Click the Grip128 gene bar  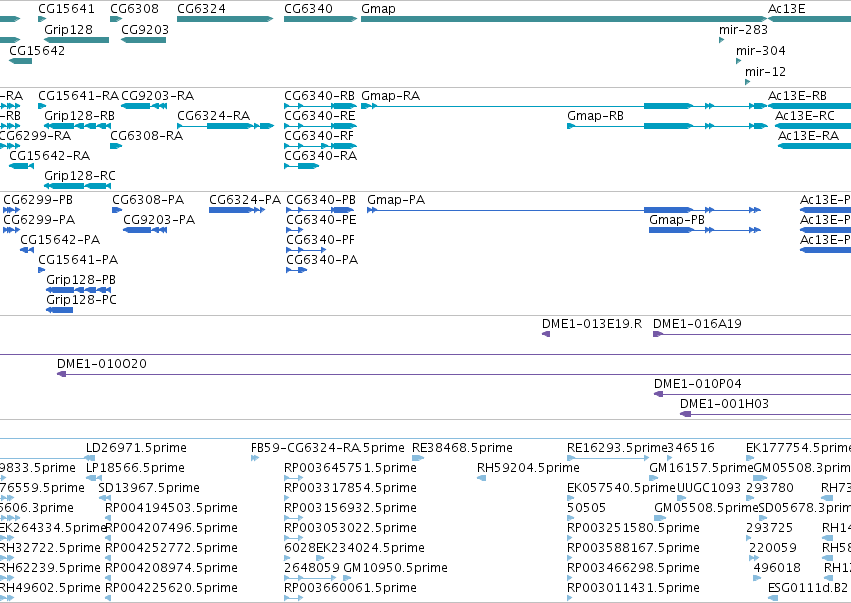tap(77, 40)
